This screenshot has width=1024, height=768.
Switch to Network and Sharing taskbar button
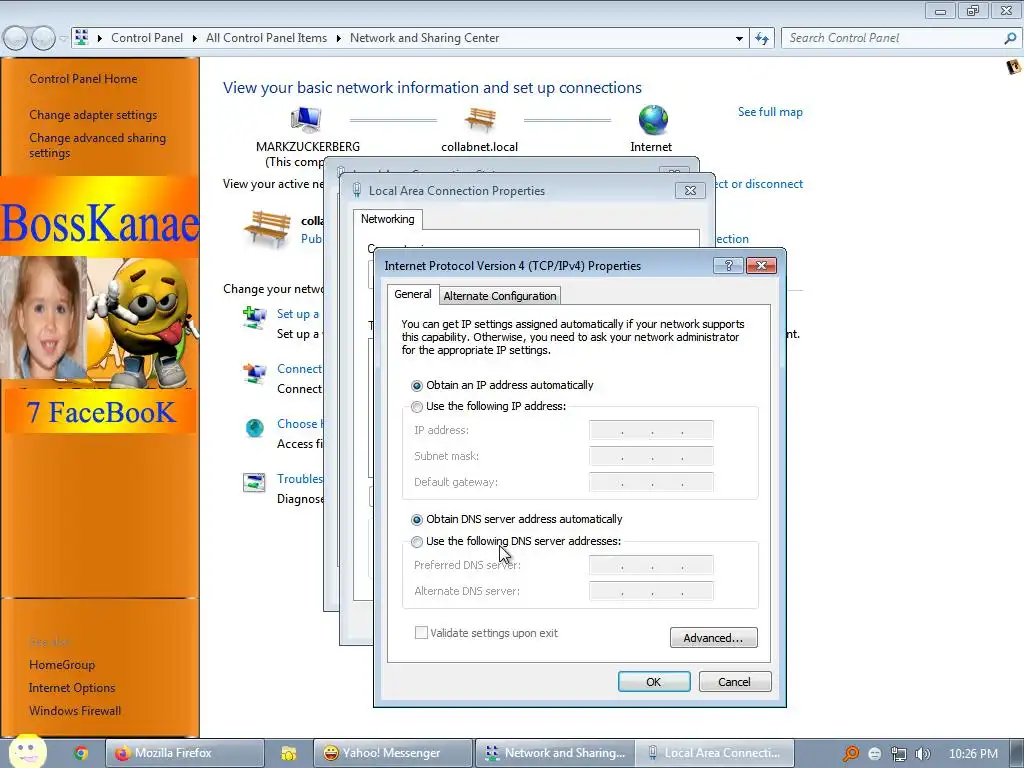[554, 753]
